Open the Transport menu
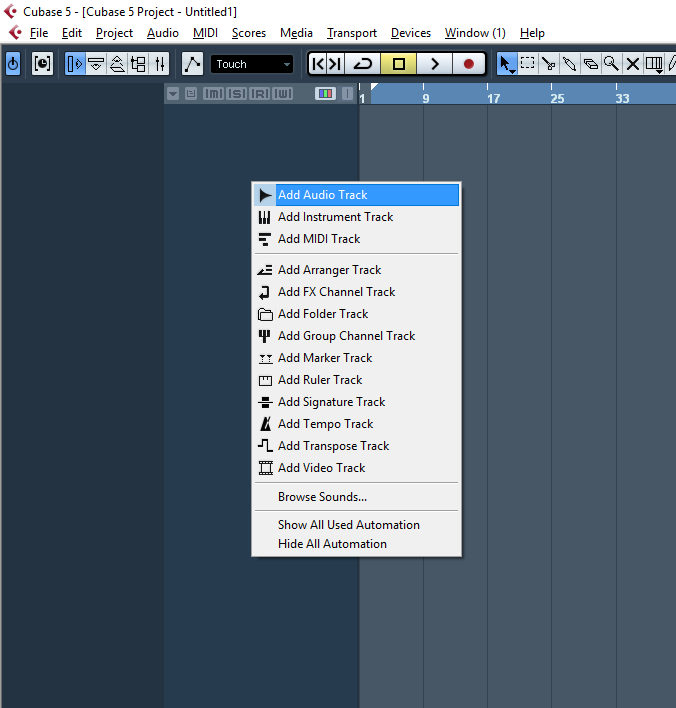This screenshot has width=676, height=708. tap(352, 33)
